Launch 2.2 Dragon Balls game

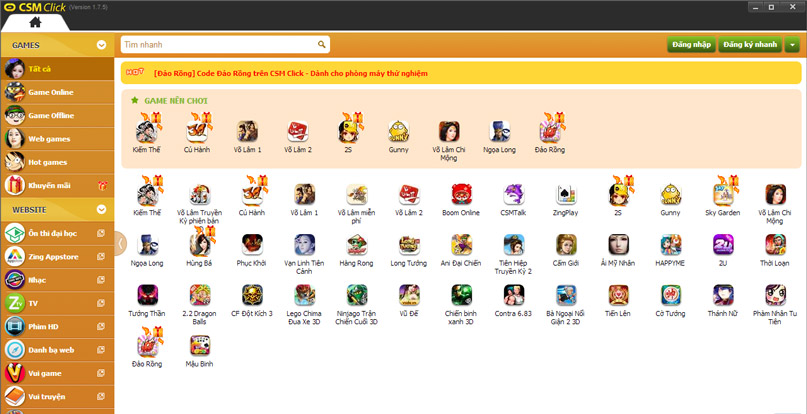pos(198,295)
